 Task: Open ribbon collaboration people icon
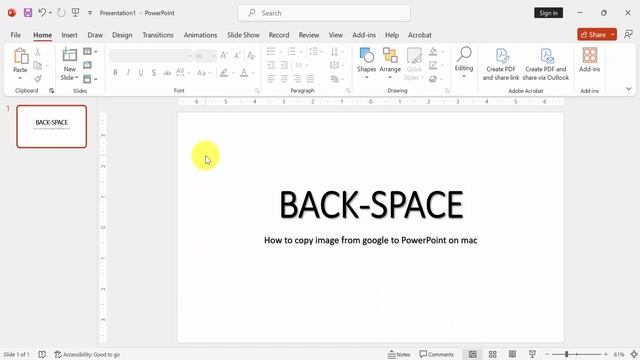click(628, 35)
